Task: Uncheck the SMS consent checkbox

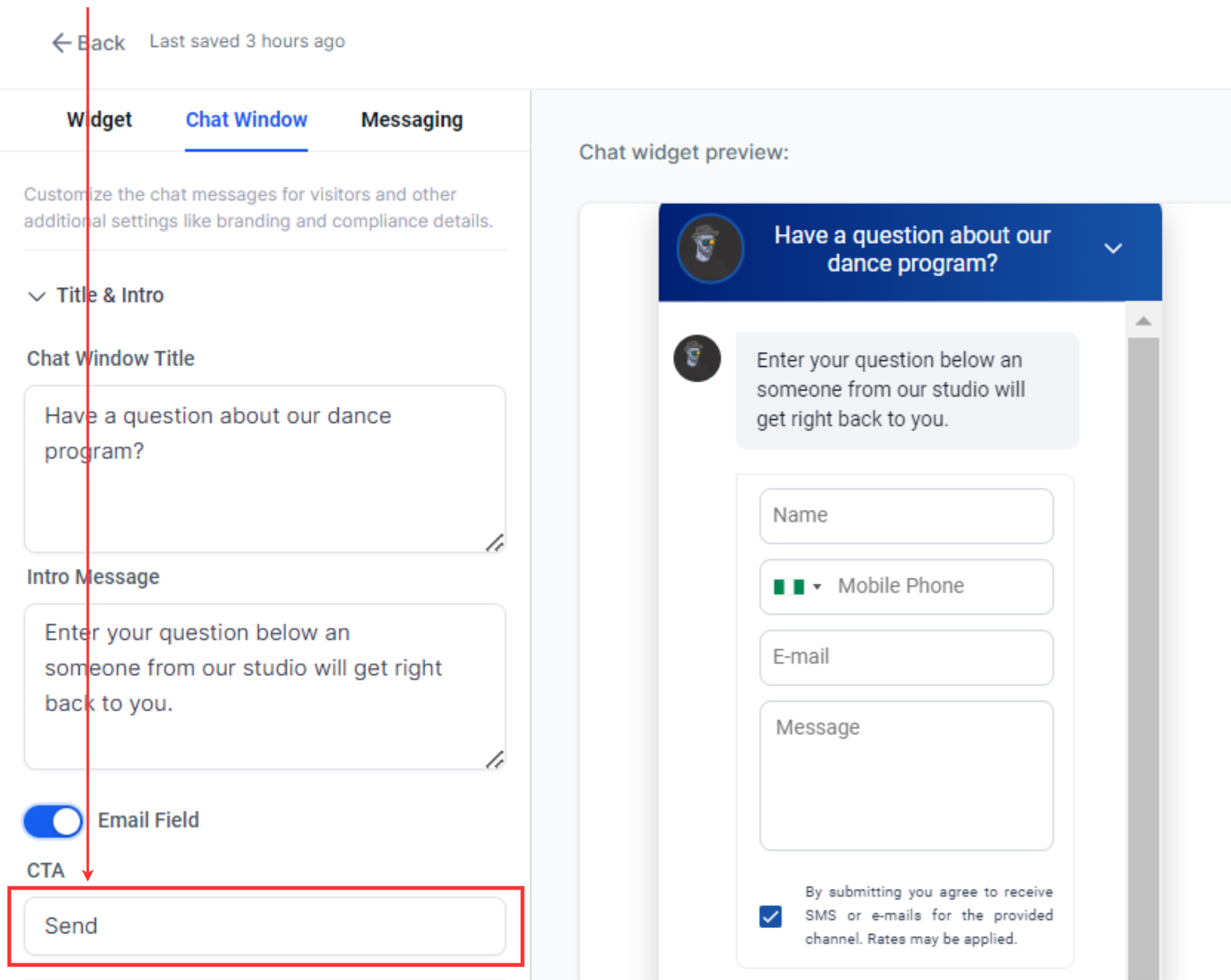Action: coord(770,916)
